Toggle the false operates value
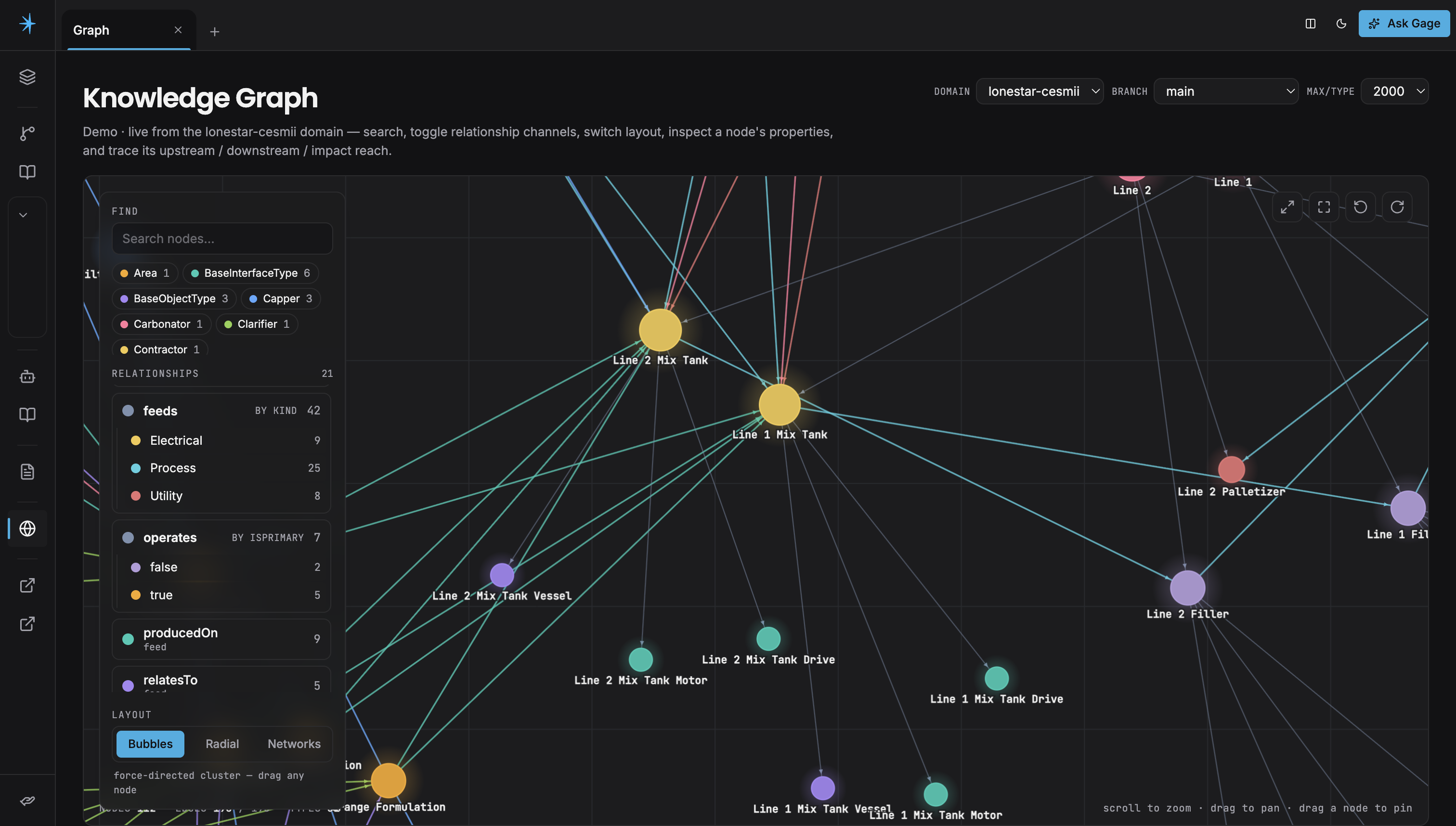Viewport: 1456px width, 826px height. [225, 567]
